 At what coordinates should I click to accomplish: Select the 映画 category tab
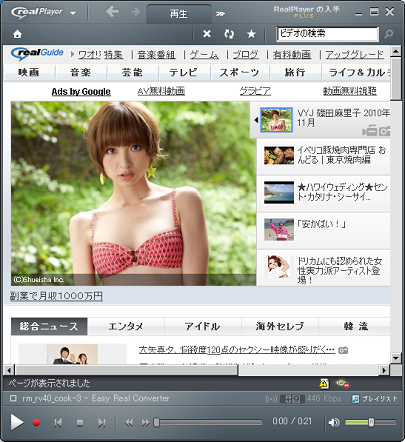[x=29, y=72]
